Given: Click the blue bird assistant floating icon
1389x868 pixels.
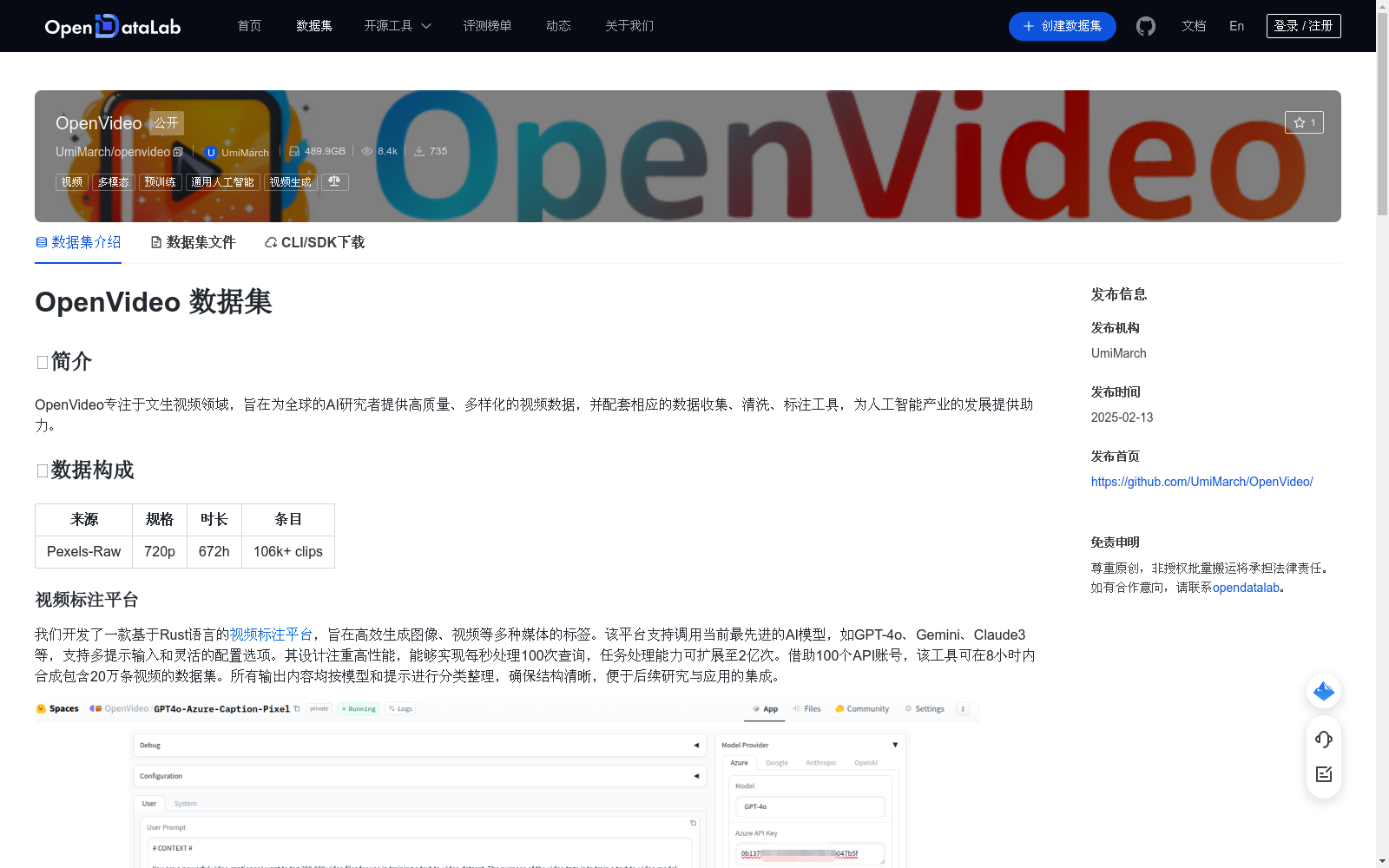Looking at the screenshot, I should click(x=1324, y=691).
